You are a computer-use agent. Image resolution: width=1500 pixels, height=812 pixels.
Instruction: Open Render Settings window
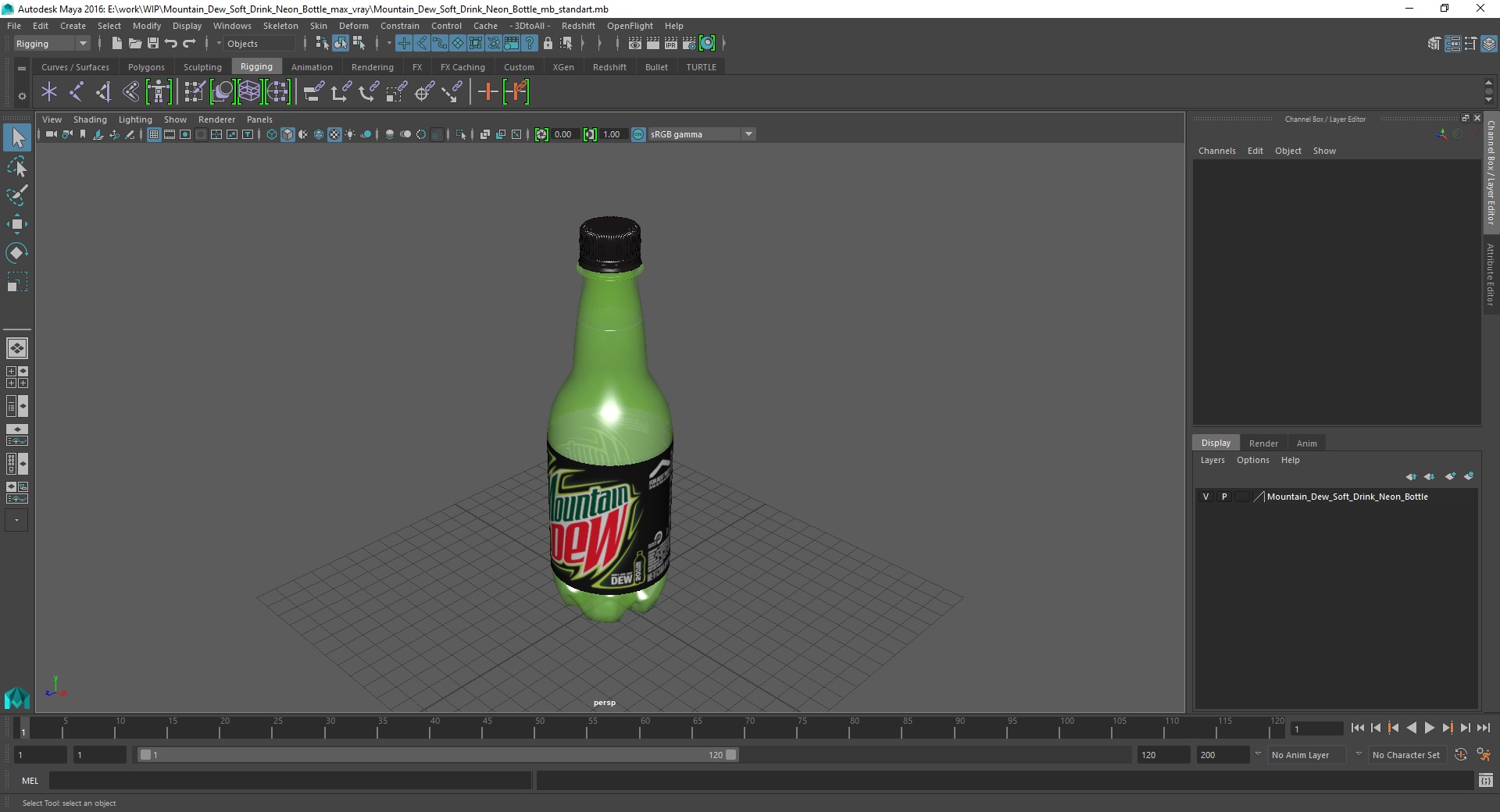tap(689, 44)
